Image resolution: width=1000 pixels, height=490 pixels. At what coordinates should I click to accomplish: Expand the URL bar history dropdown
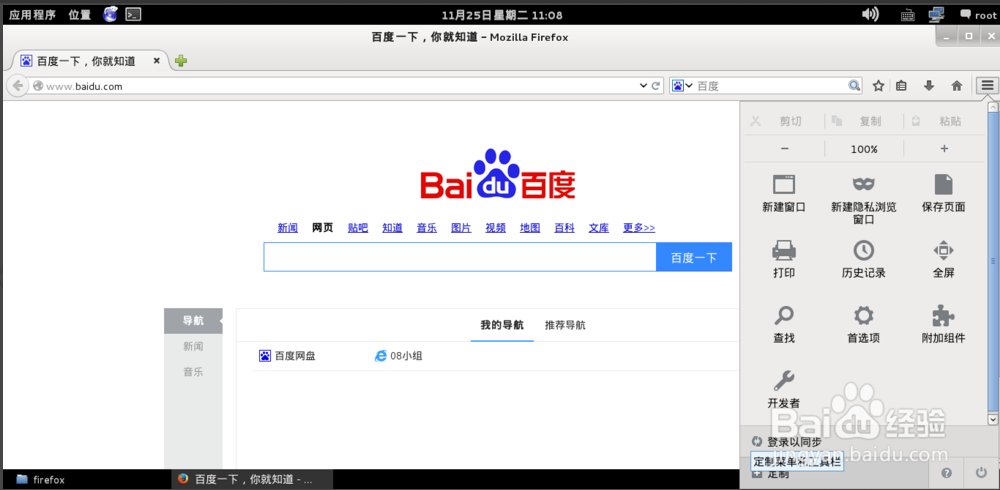pos(643,85)
